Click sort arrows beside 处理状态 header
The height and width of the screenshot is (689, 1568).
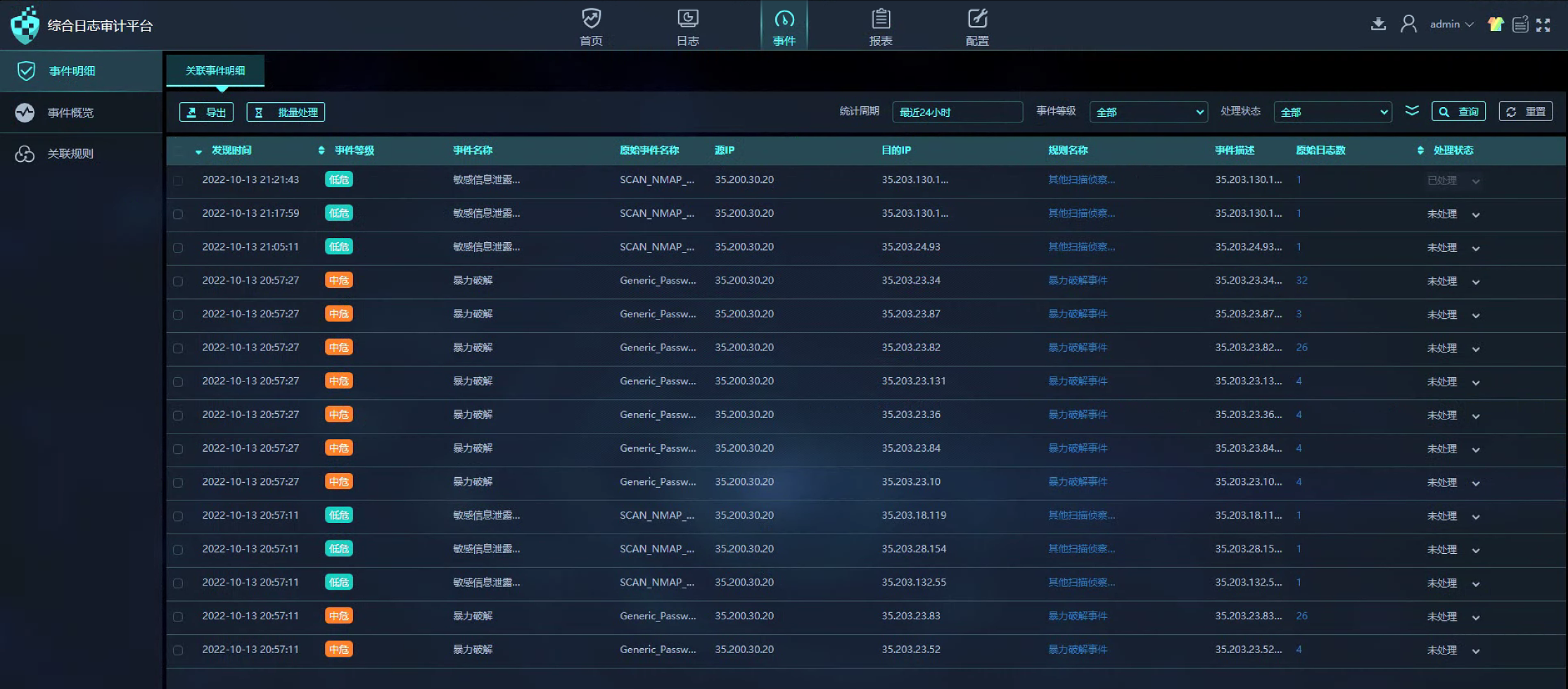[1420, 150]
